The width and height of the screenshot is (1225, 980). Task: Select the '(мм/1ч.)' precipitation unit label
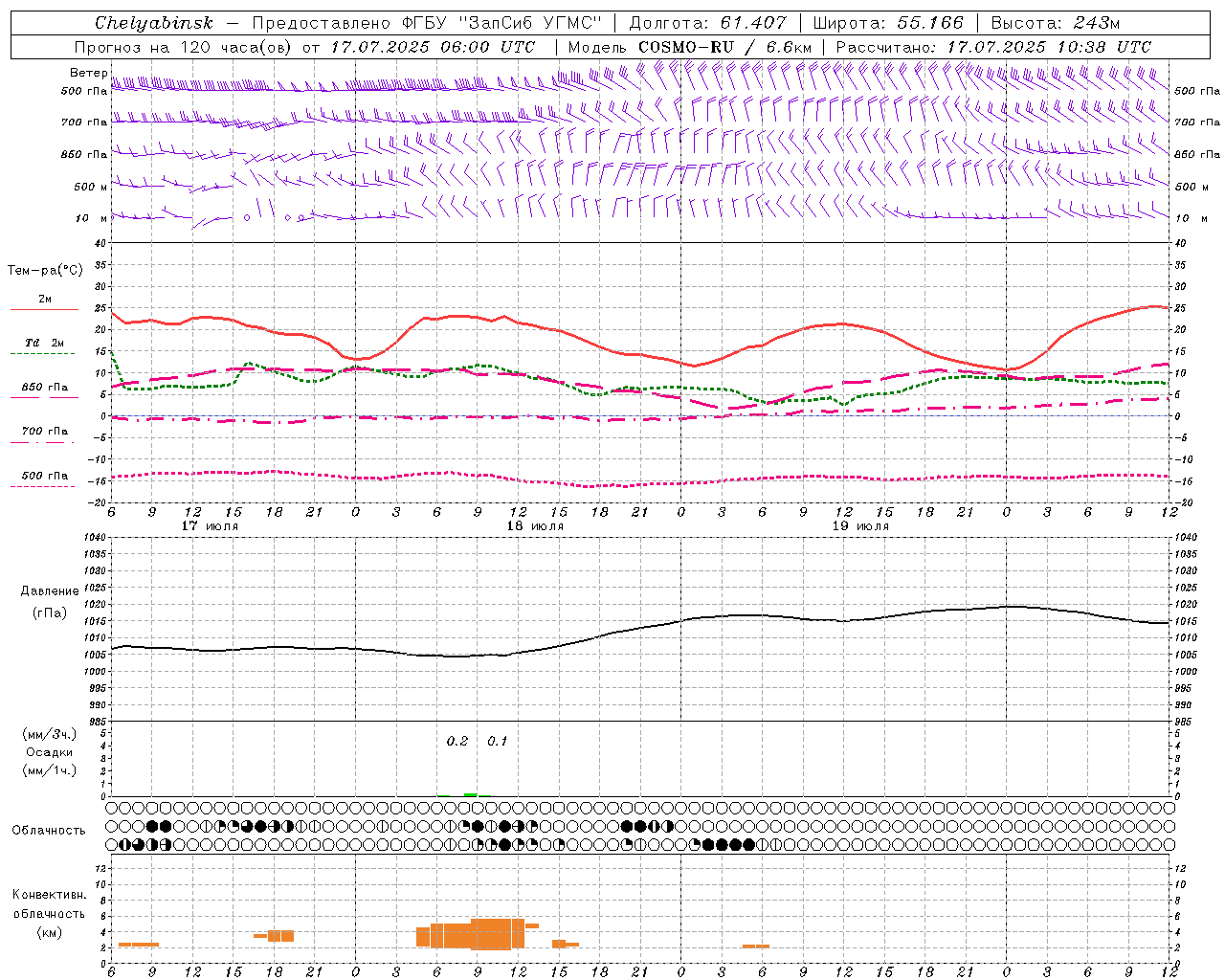coord(49,770)
